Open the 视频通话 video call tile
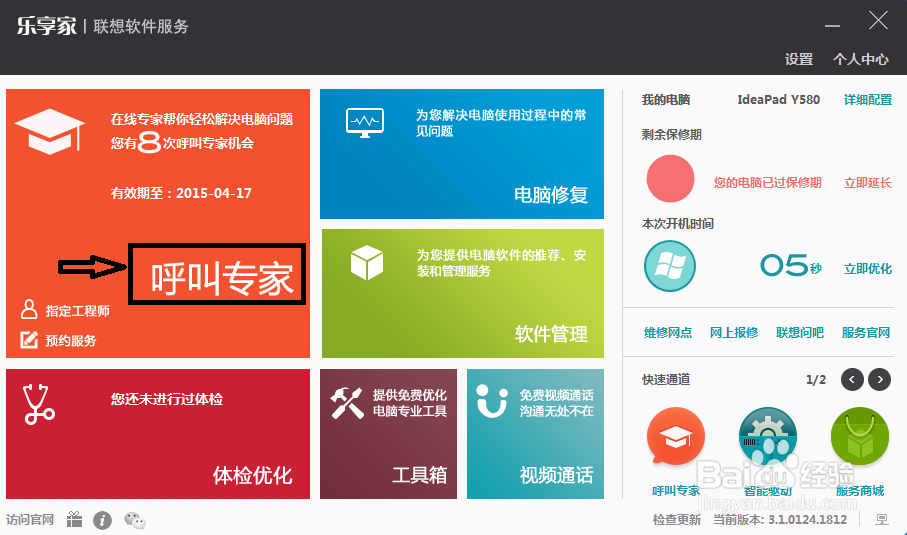Image resolution: width=907 pixels, height=535 pixels. (x=535, y=434)
